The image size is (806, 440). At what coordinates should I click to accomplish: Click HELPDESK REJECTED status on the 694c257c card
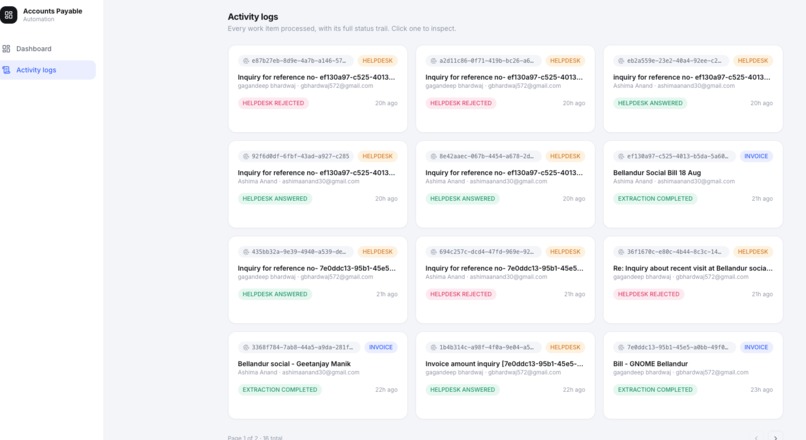click(461, 295)
